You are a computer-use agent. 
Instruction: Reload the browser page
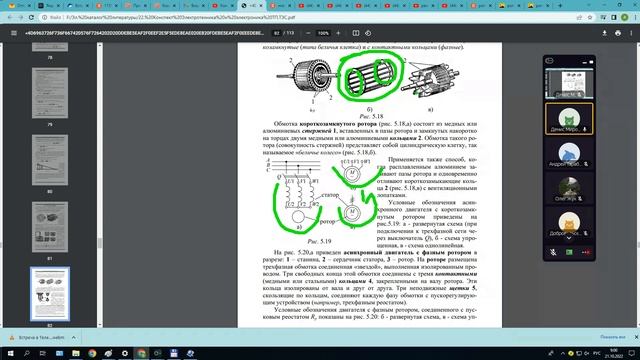(x=31, y=18)
